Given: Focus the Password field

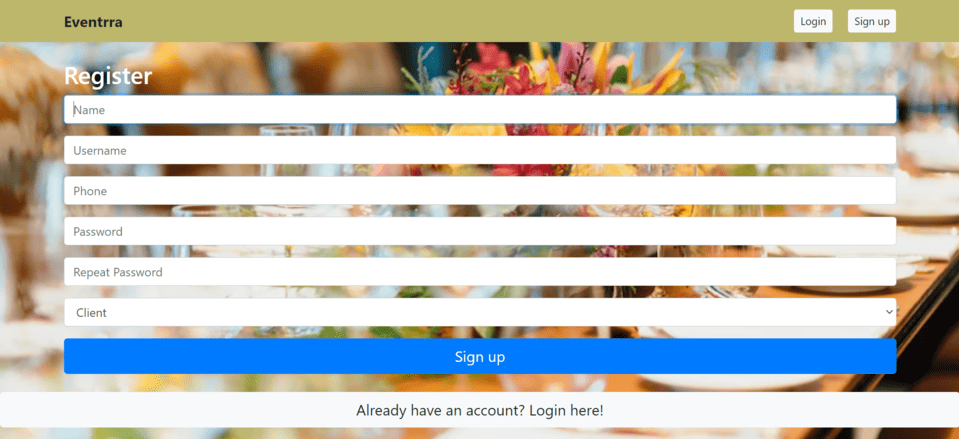Looking at the screenshot, I should click(480, 231).
